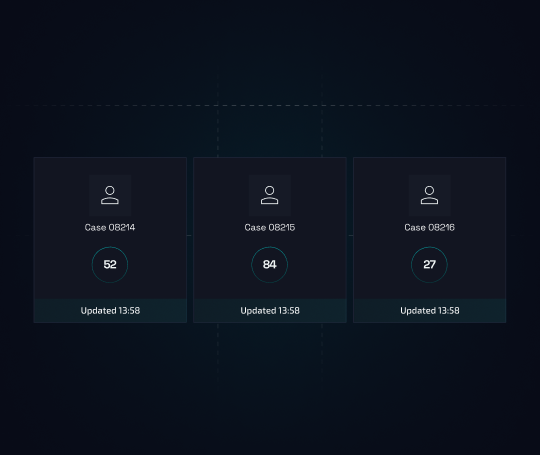The height and width of the screenshot is (455, 540).
Task: Select the Case 08215 label
Action: 270,227
